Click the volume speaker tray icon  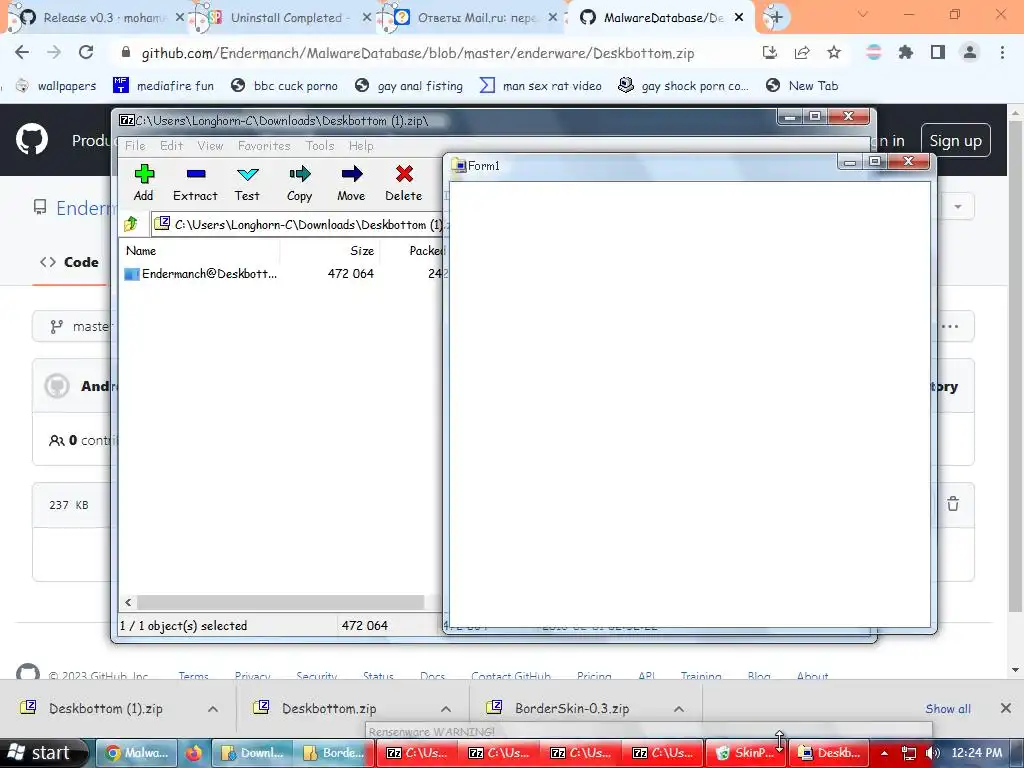(933, 753)
